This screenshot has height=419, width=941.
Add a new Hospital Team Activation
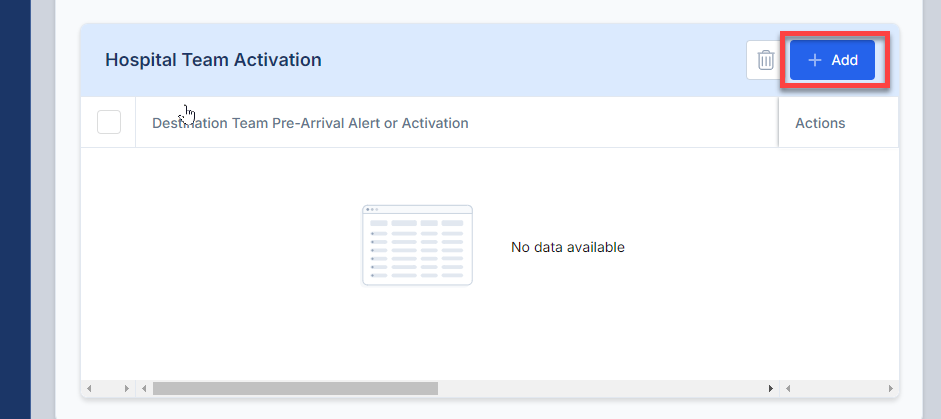(832, 60)
